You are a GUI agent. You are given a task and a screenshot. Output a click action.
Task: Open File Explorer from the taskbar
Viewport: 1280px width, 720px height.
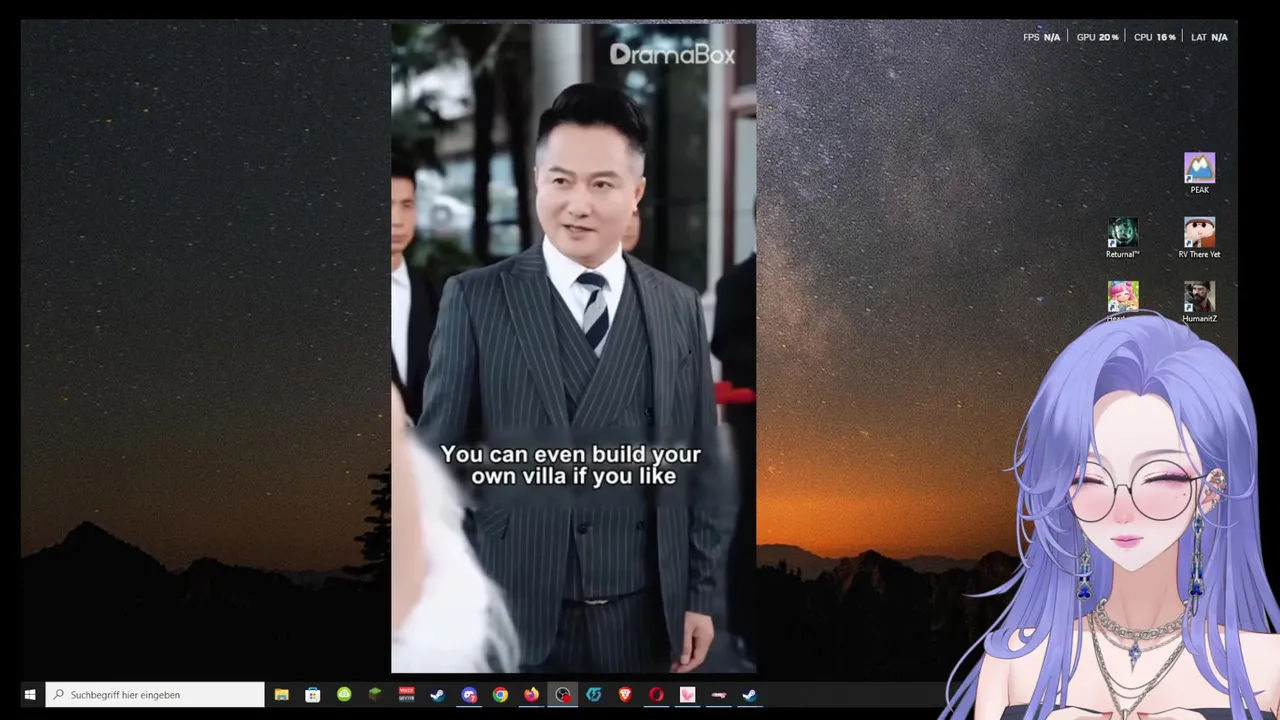coord(282,695)
